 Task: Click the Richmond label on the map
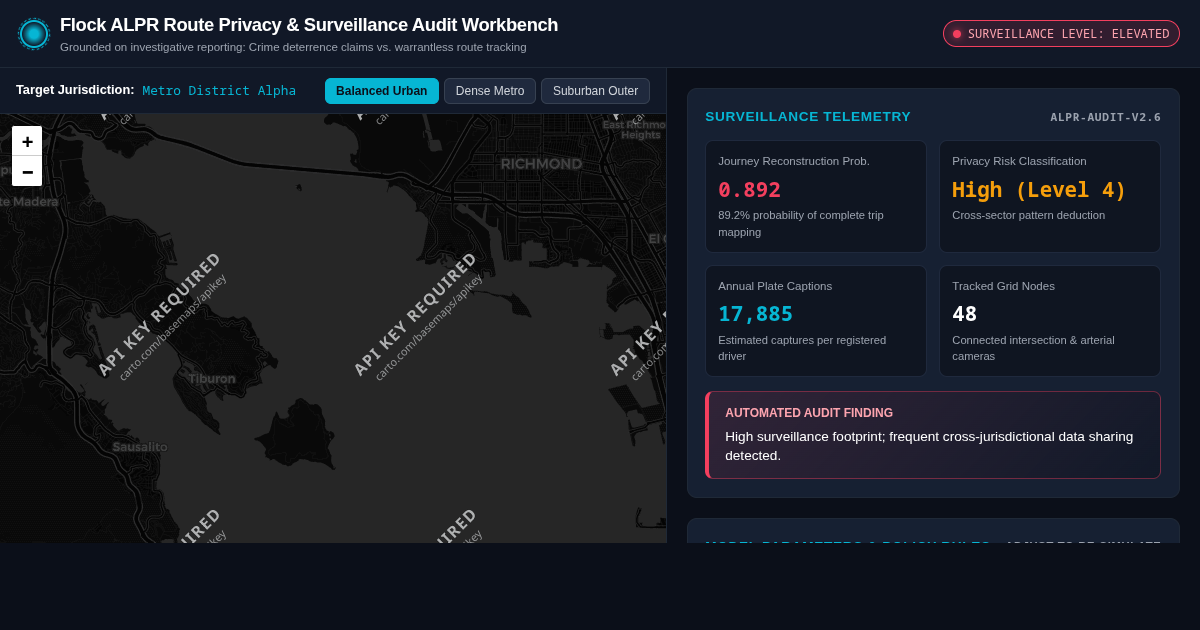541,164
